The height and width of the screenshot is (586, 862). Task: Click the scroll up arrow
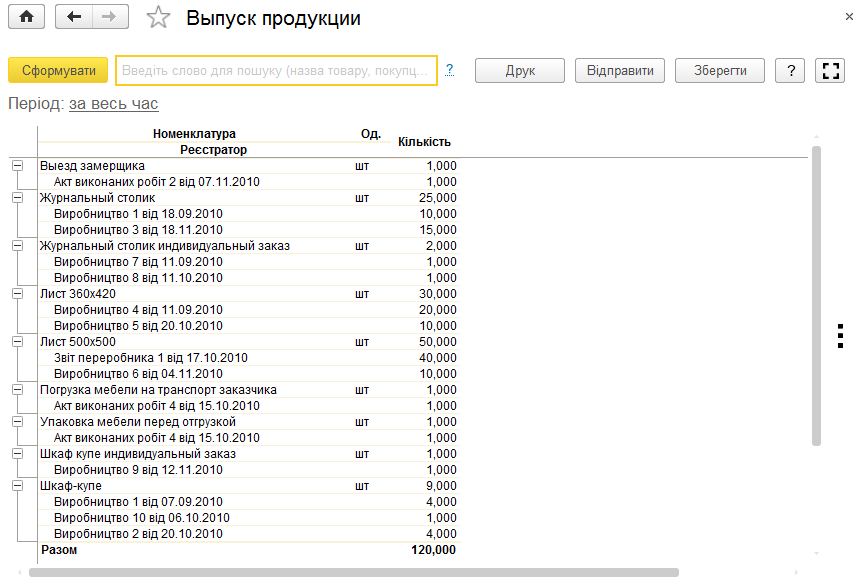pyautogui.click(x=816, y=136)
